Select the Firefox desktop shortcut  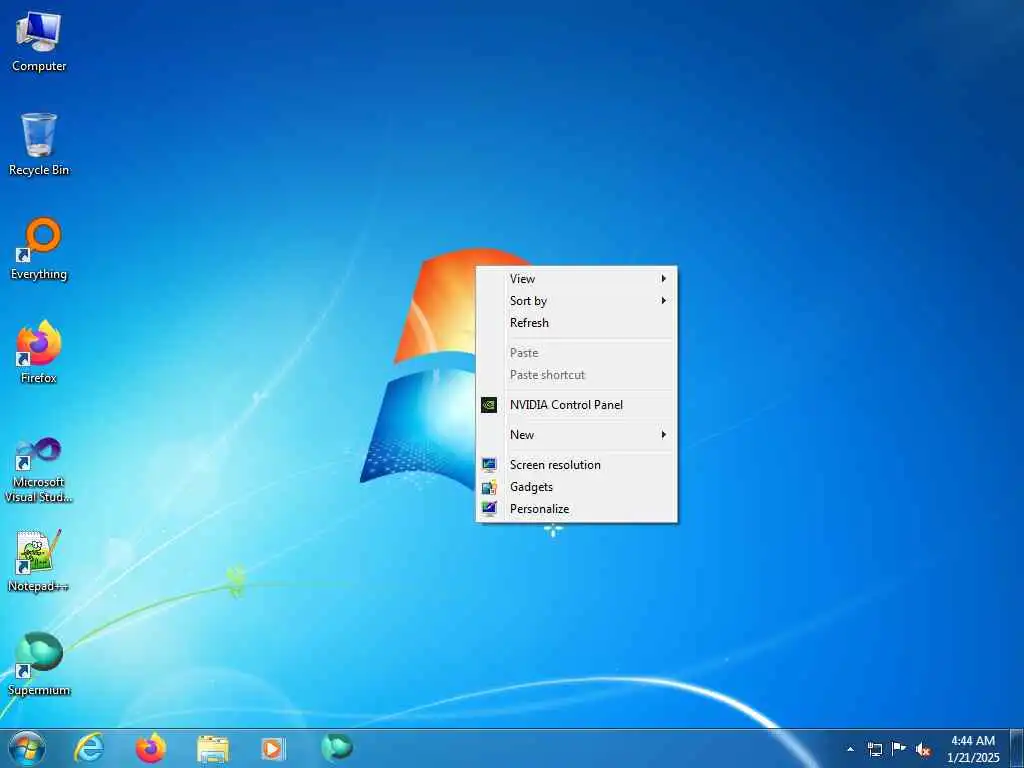coord(39,352)
